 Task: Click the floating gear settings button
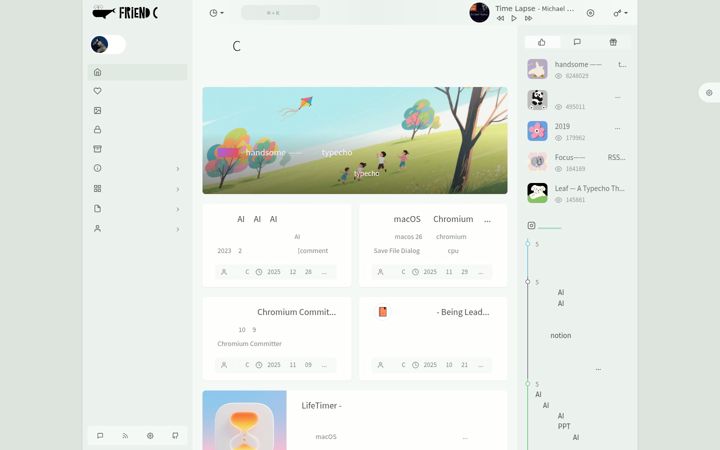point(709,93)
